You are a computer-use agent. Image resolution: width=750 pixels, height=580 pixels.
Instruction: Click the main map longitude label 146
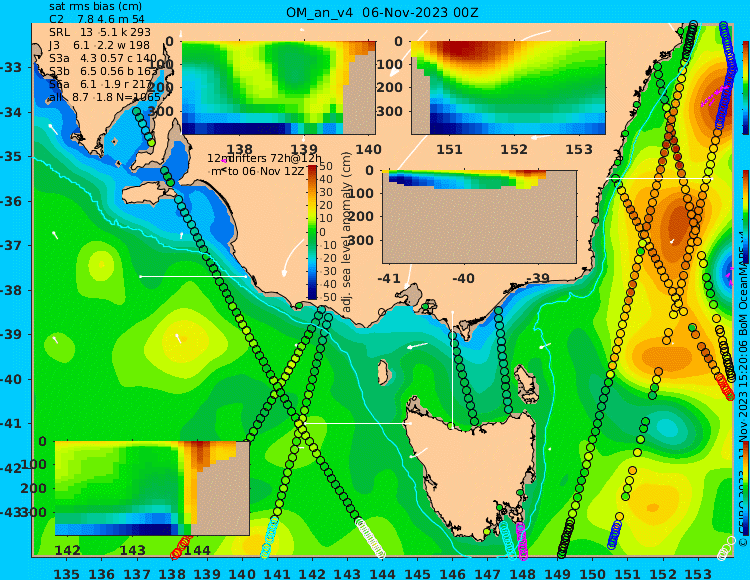pyautogui.click(x=452, y=574)
